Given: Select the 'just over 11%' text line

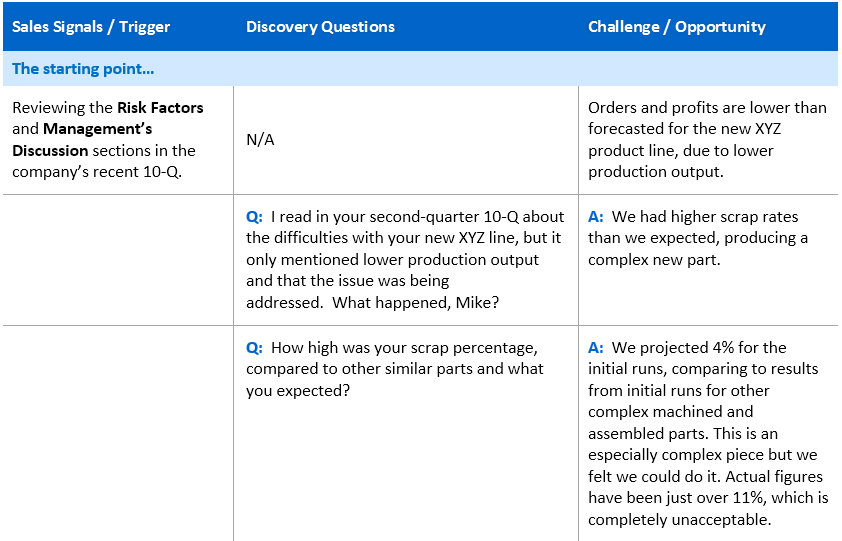Looking at the screenshot, I should point(708,498).
